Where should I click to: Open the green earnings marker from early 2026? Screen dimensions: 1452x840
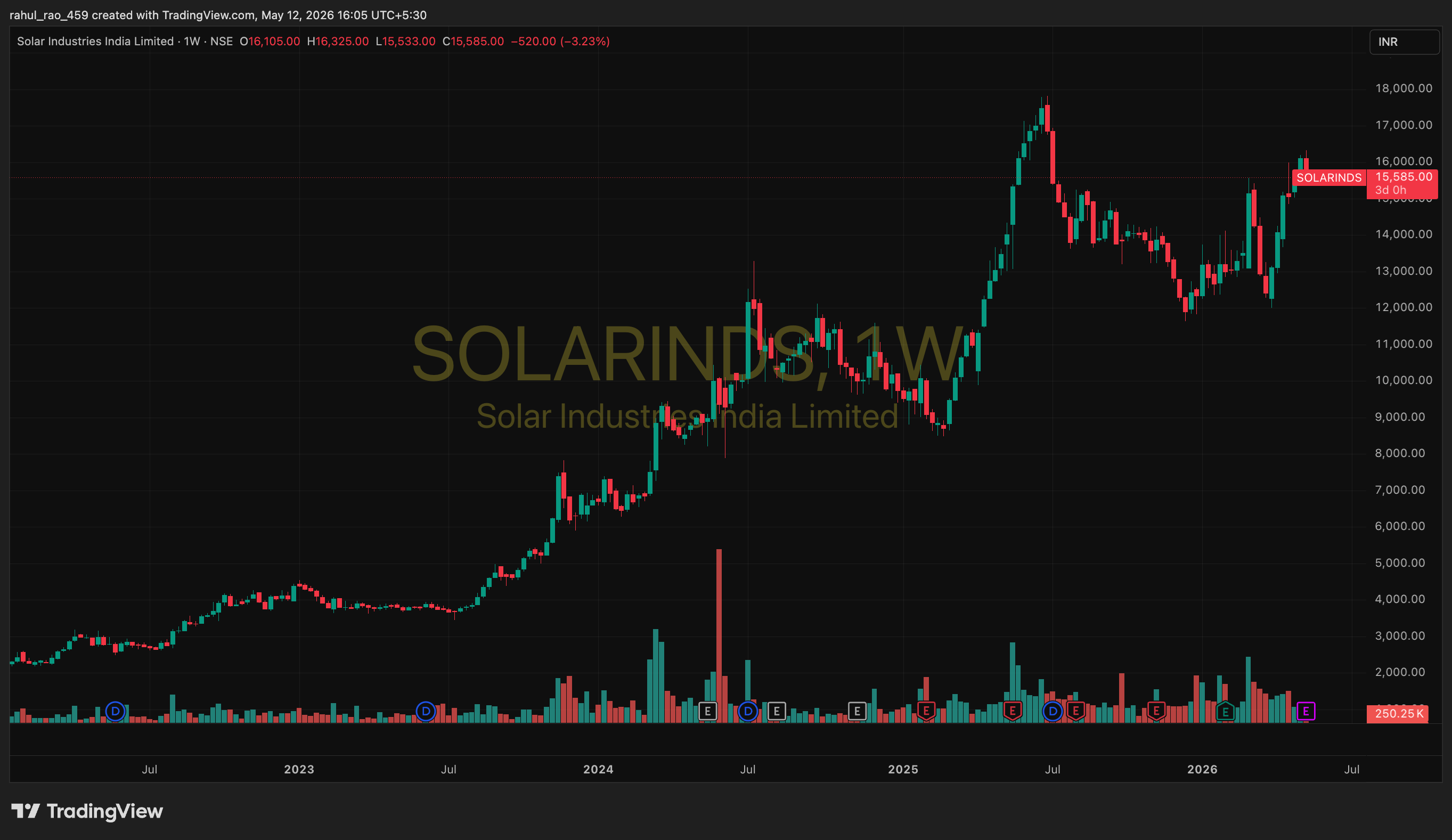click(x=1226, y=712)
